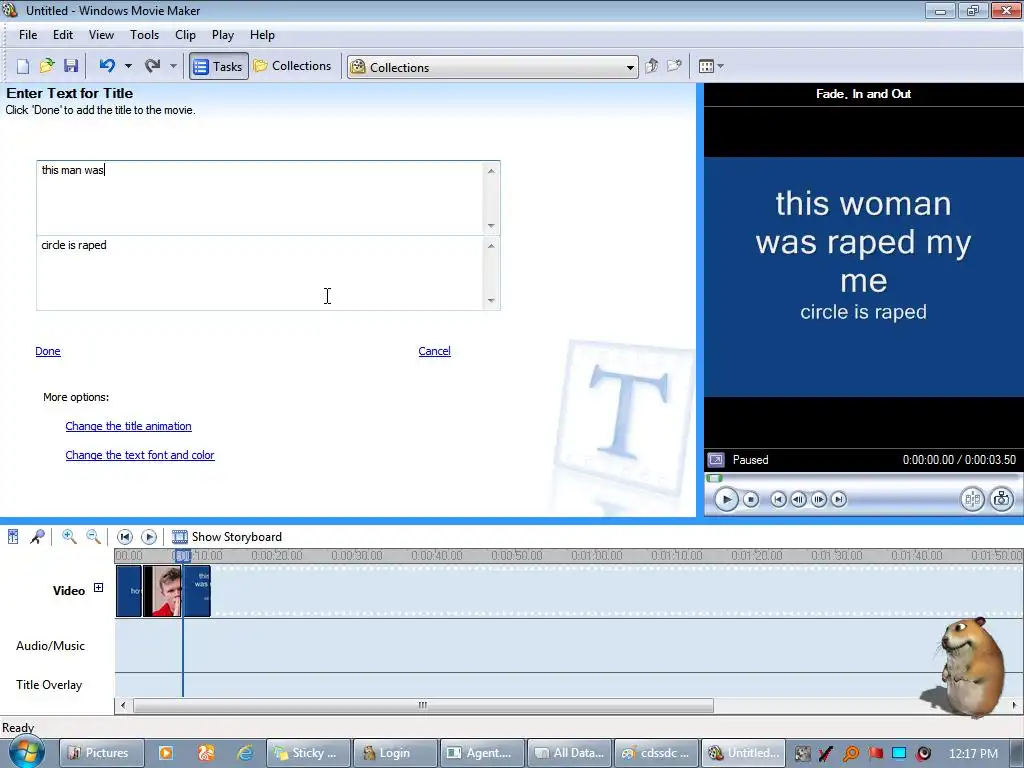Create a new project with the blank page icon
Viewport: 1024px width, 768px height.
23,66
